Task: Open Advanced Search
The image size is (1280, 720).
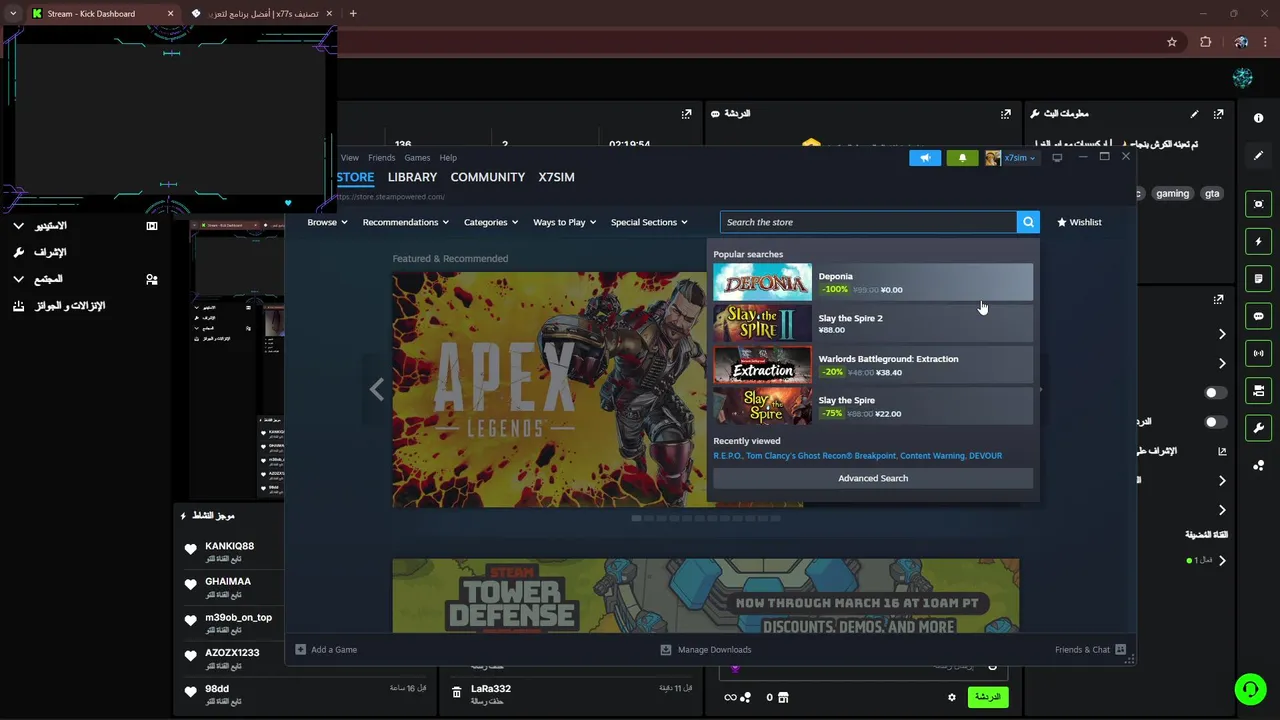Action: coord(873,478)
